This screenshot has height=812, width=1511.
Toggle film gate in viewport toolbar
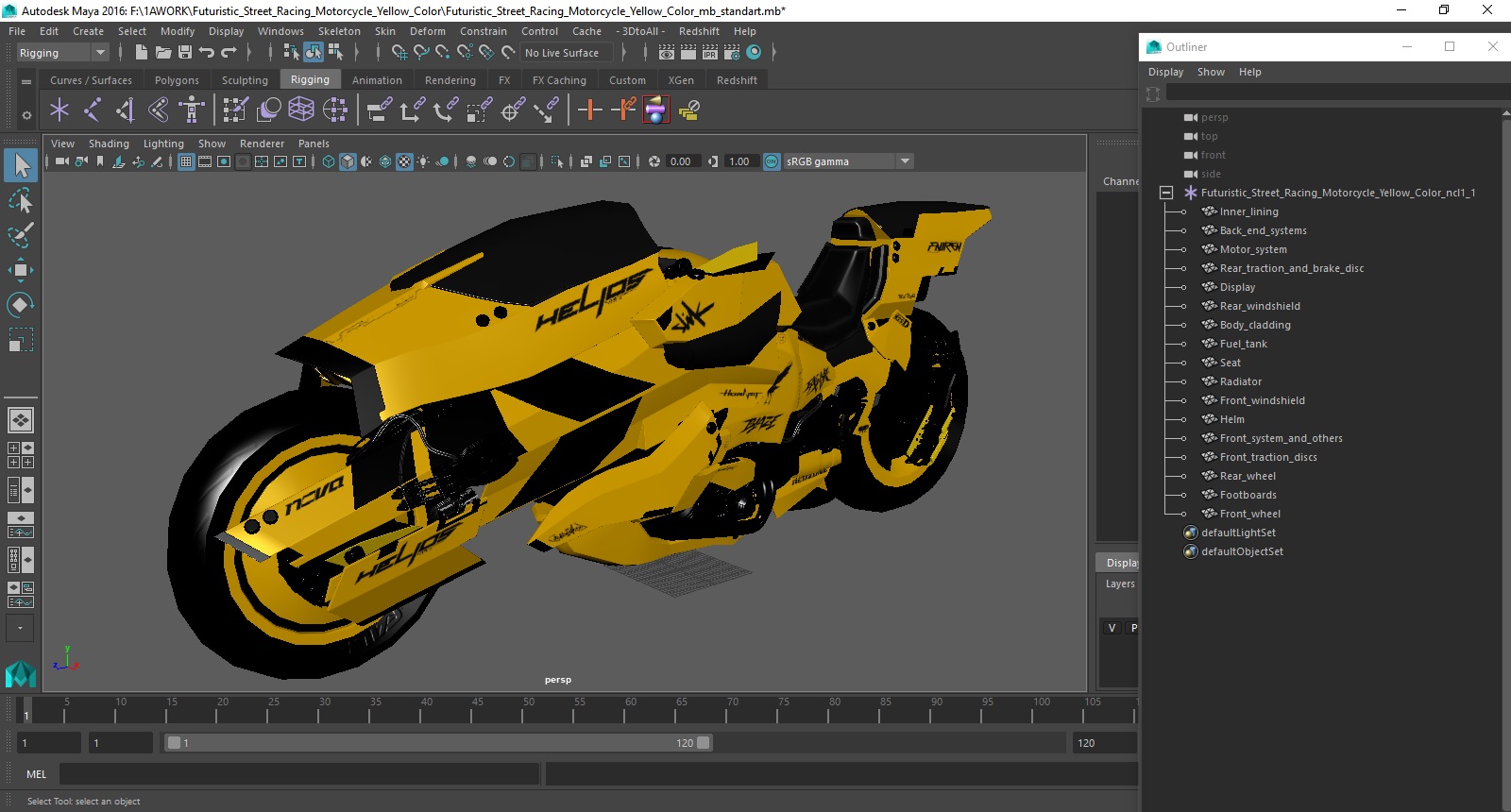(x=205, y=161)
